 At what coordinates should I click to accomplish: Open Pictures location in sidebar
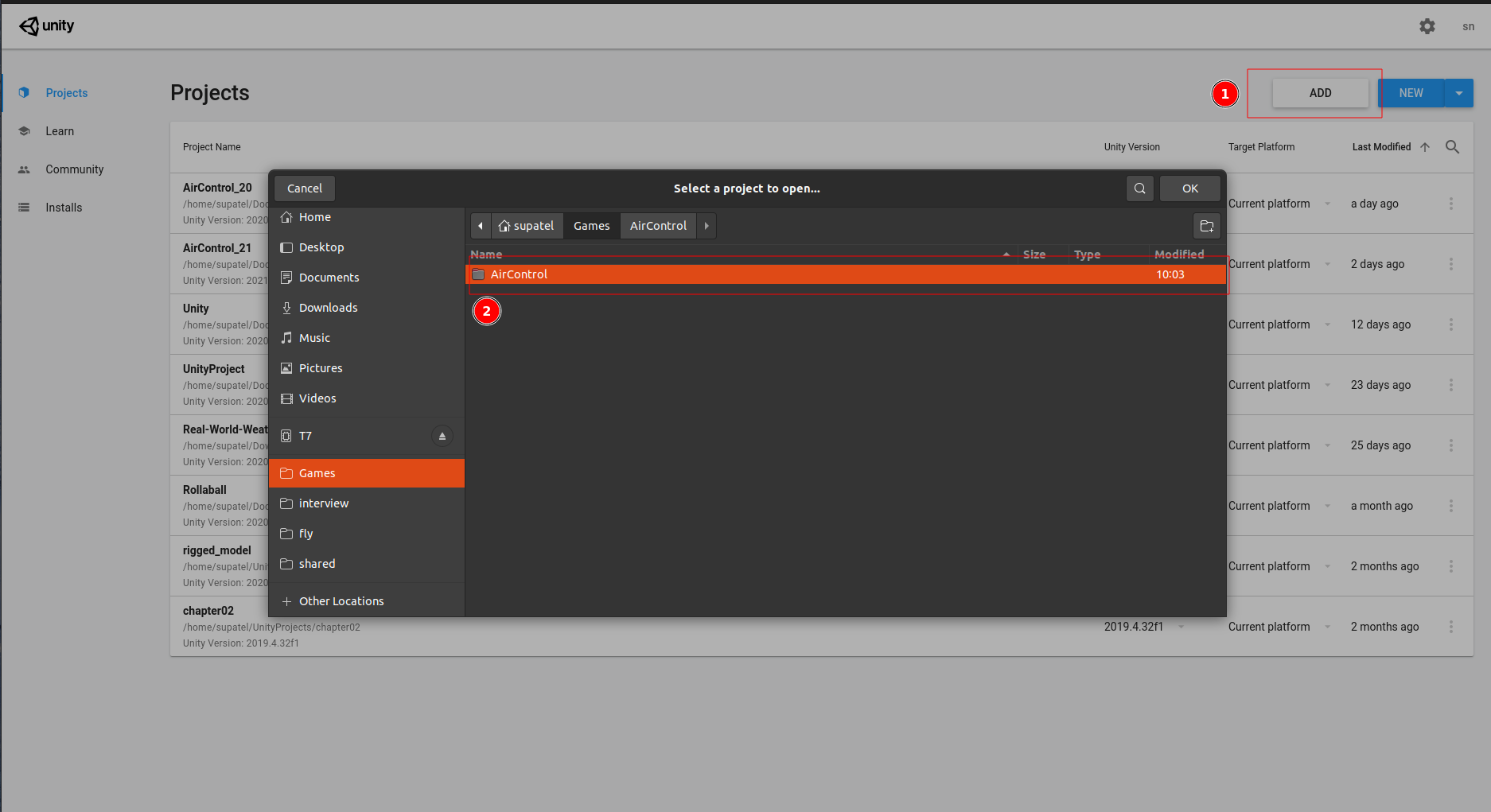click(367, 368)
